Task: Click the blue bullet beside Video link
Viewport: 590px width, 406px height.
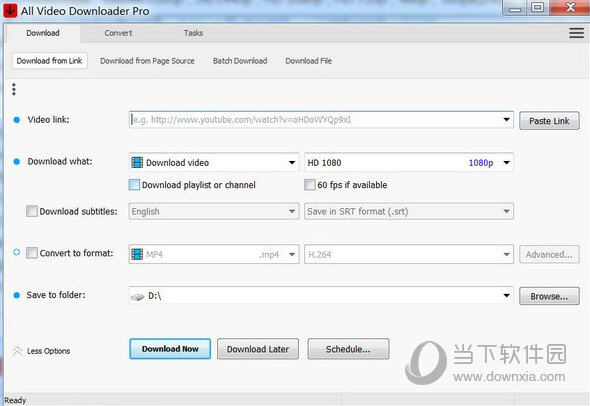Action: [17, 120]
